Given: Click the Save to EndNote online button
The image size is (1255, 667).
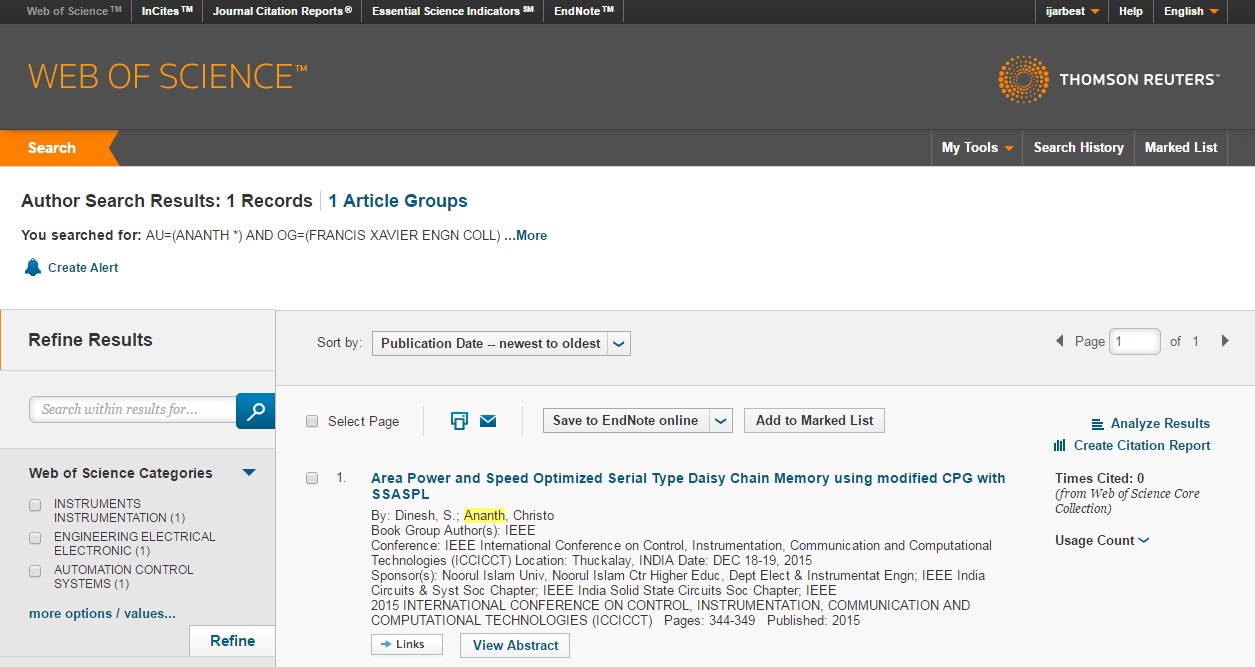Looking at the screenshot, I should click(x=626, y=421).
